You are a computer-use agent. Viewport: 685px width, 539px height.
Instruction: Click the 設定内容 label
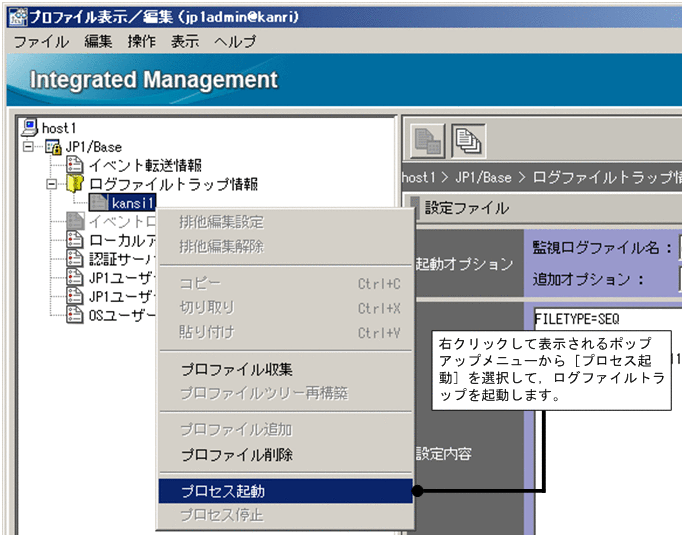pos(443,454)
